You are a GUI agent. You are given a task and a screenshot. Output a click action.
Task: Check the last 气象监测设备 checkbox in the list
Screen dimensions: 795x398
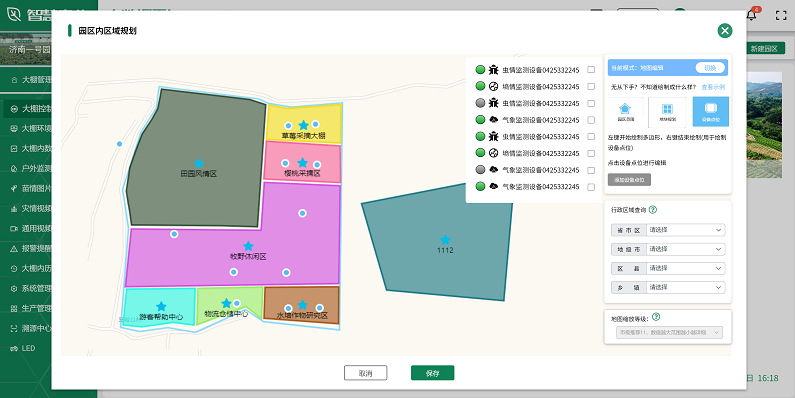(x=591, y=187)
